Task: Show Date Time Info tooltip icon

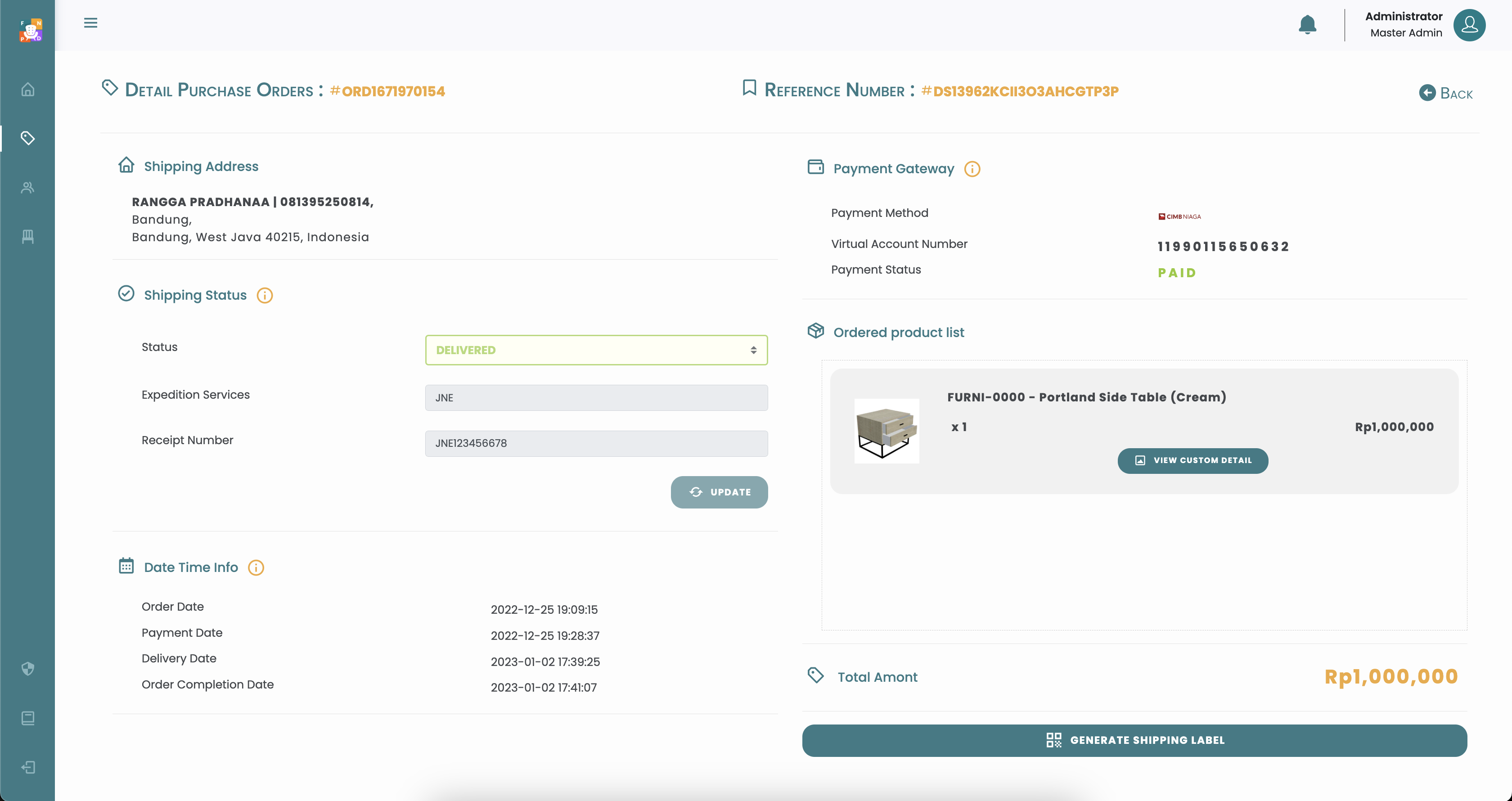Action: [256, 567]
